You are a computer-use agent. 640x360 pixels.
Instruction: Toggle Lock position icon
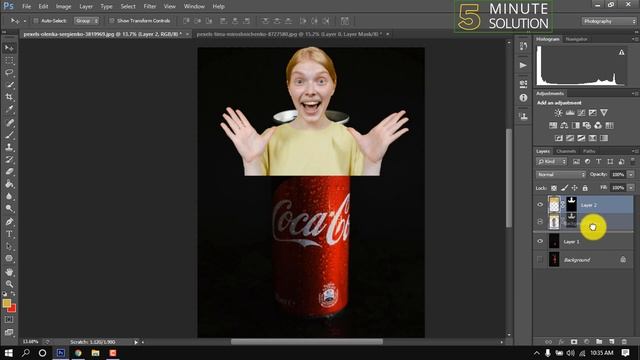574,188
